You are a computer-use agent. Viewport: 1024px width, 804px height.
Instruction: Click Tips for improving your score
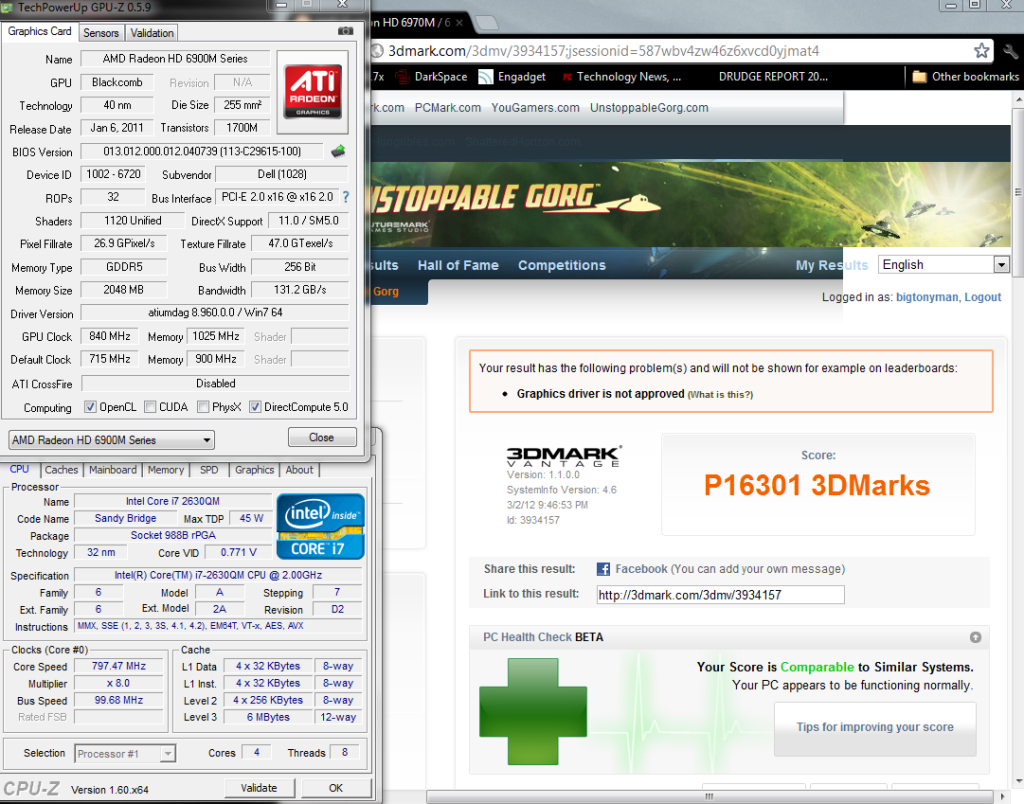click(x=874, y=727)
